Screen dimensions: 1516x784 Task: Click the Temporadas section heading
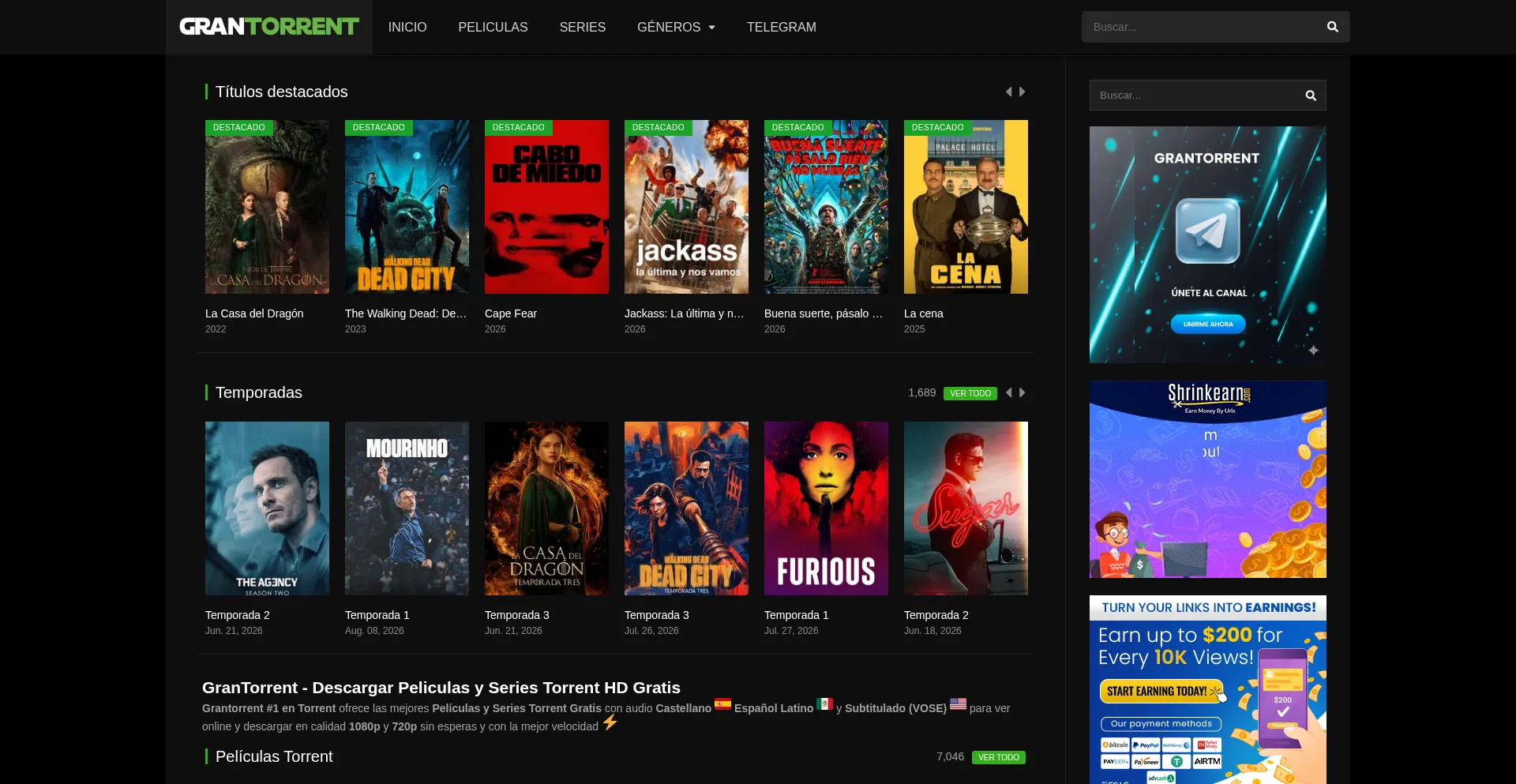coord(259,392)
